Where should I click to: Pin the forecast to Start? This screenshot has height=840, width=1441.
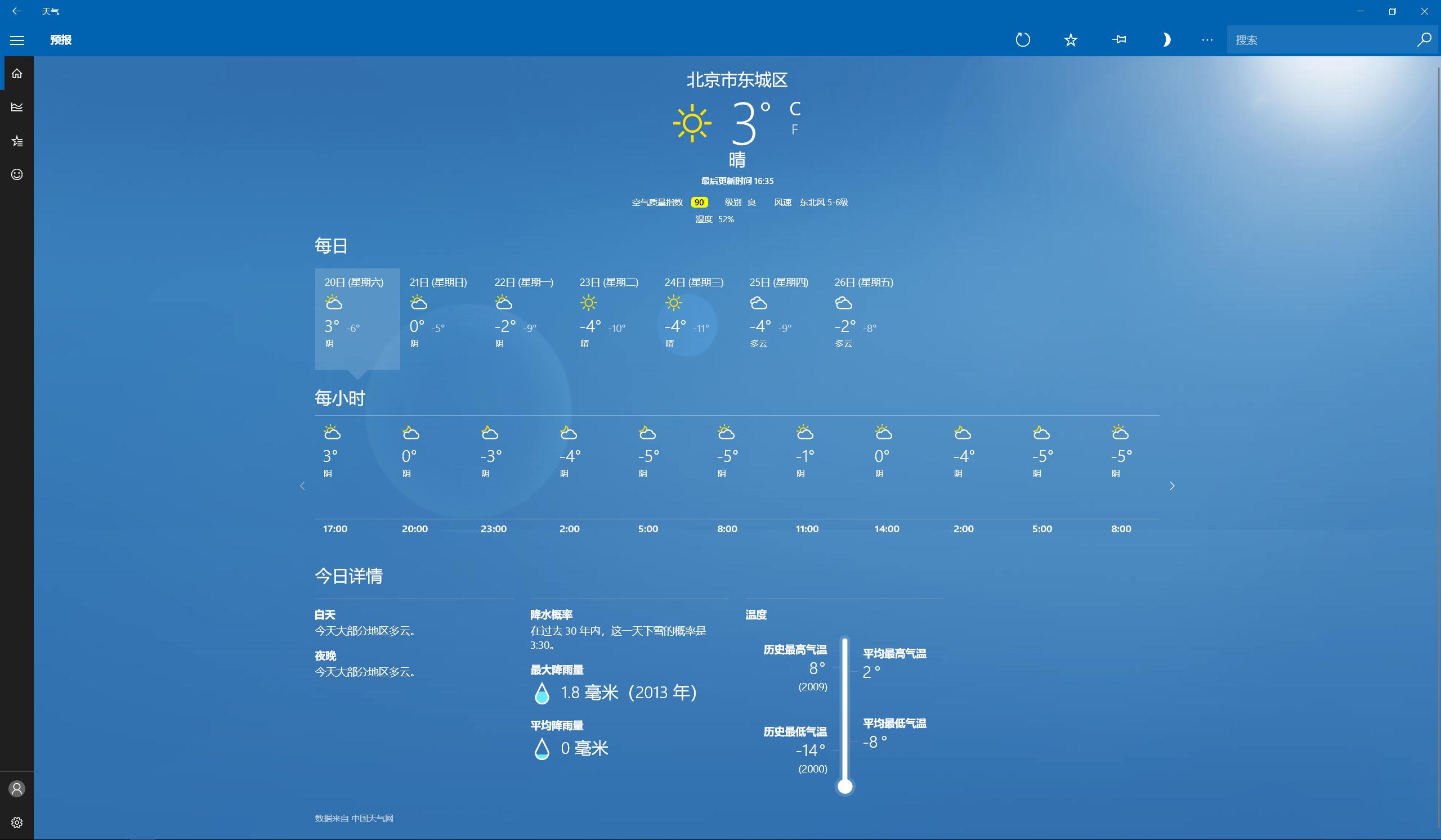(x=1118, y=40)
